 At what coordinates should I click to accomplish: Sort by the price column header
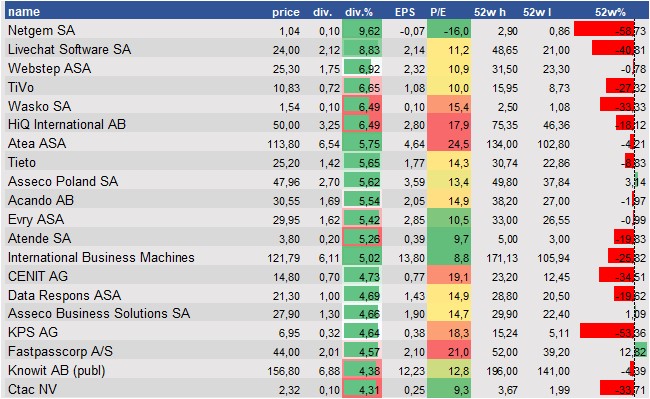coord(286,12)
